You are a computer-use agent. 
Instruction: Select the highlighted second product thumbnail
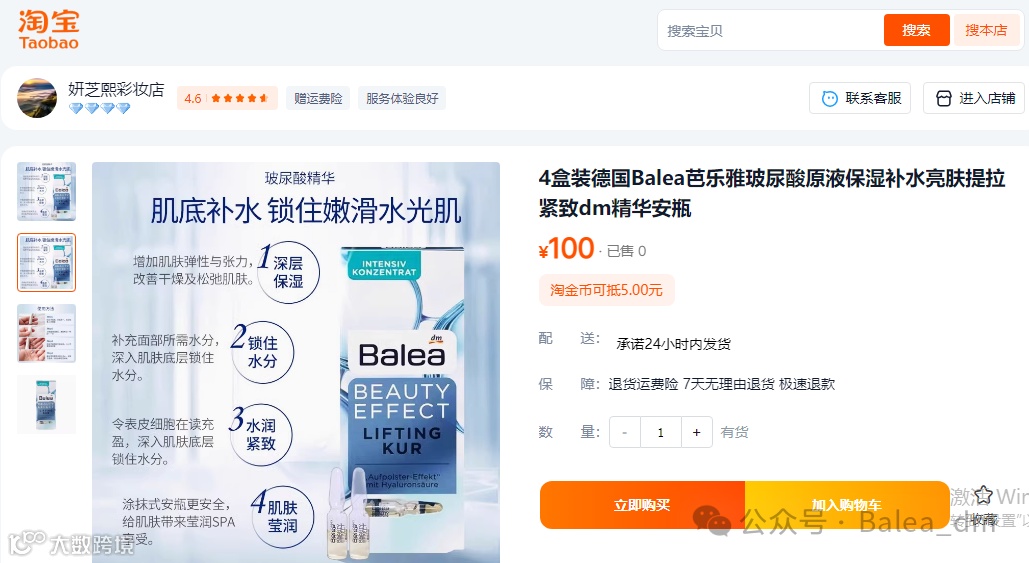tap(47, 262)
